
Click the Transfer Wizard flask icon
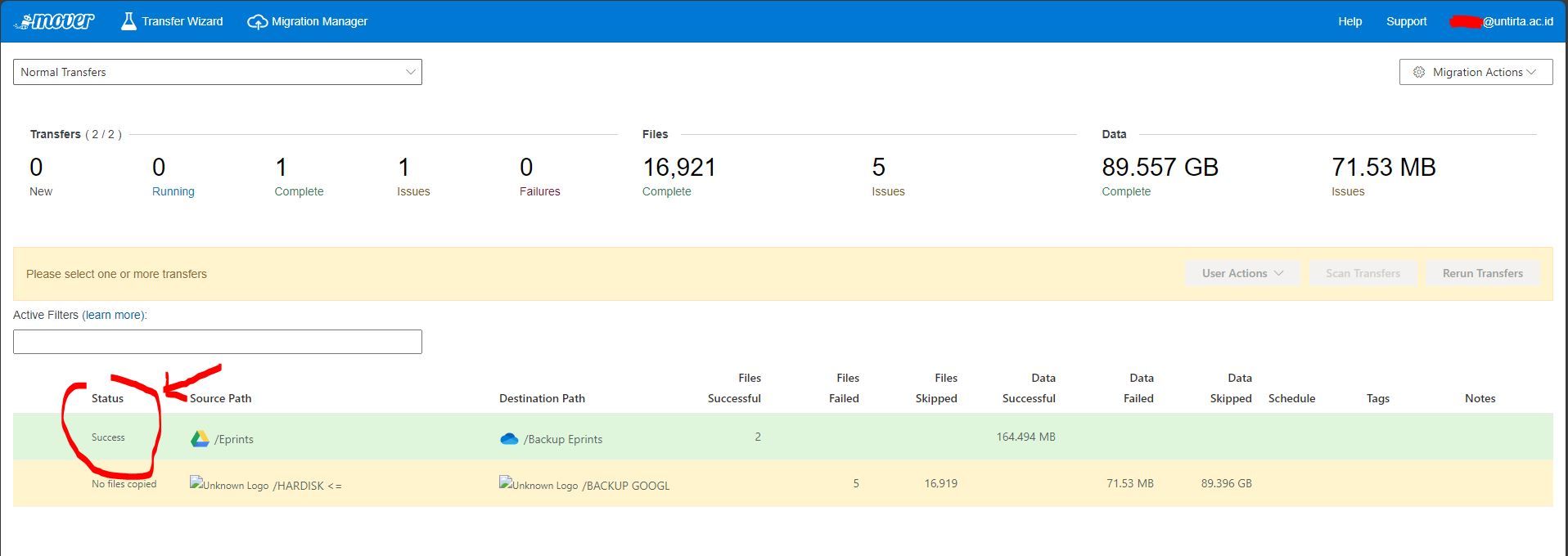[x=128, y=21]
